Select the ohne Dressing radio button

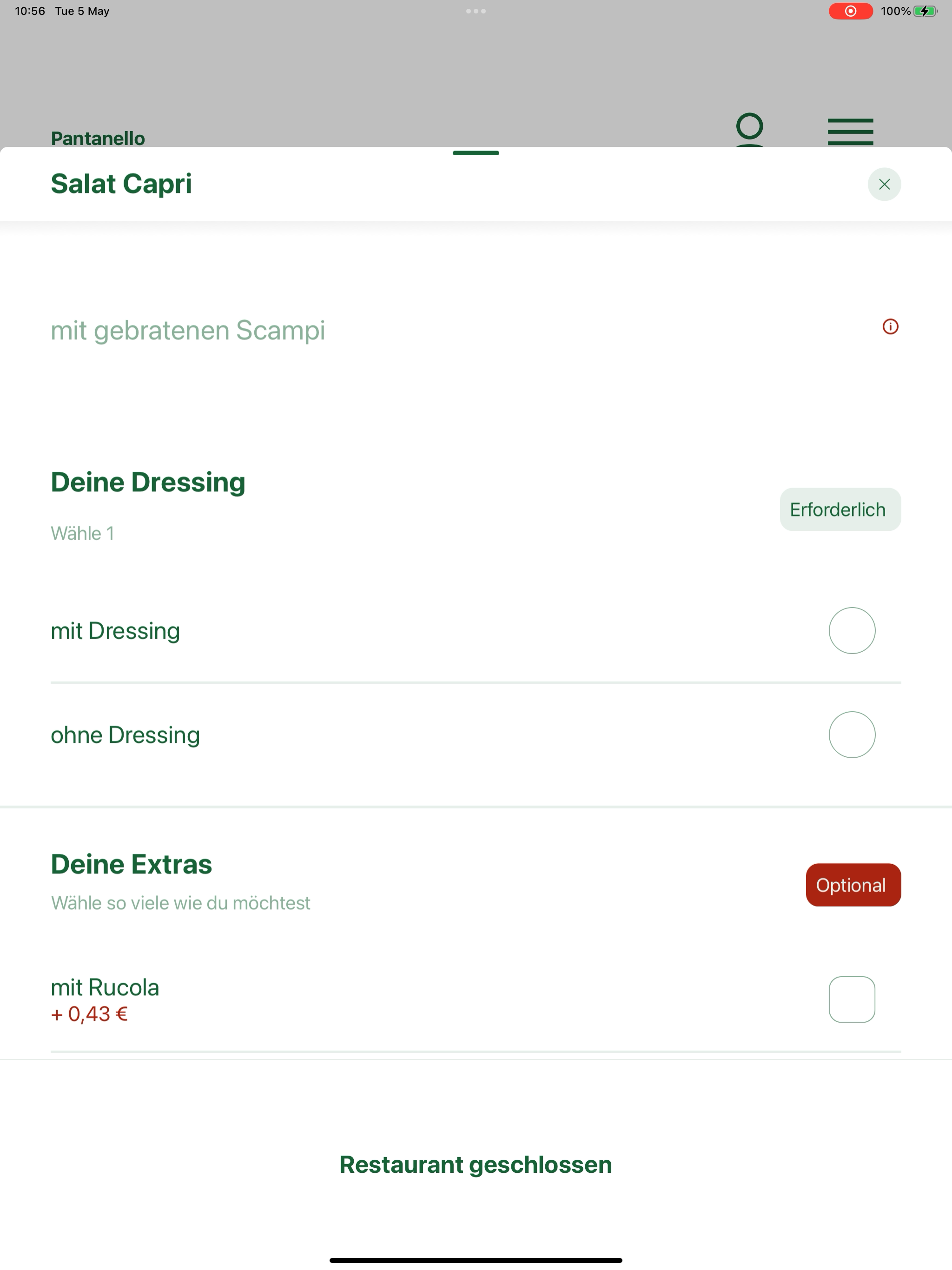click(x=852, y=735)
